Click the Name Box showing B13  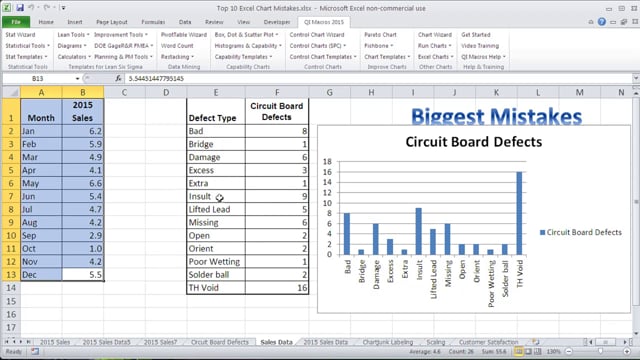[x=38, y=78]
